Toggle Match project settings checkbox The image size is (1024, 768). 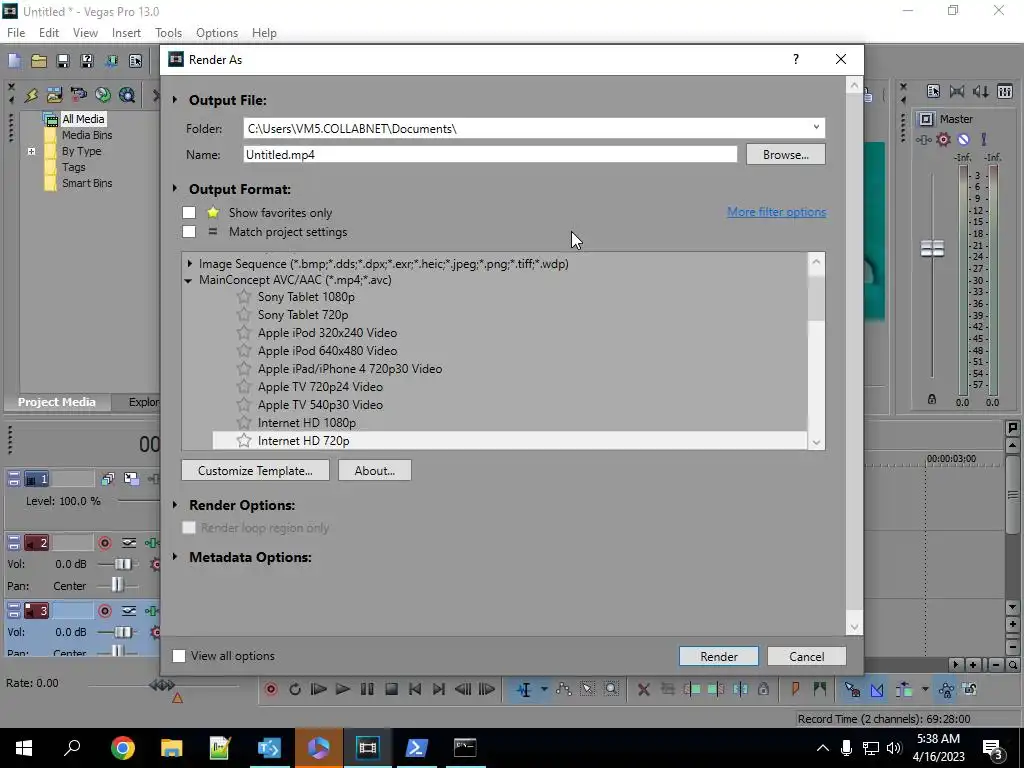189,232
